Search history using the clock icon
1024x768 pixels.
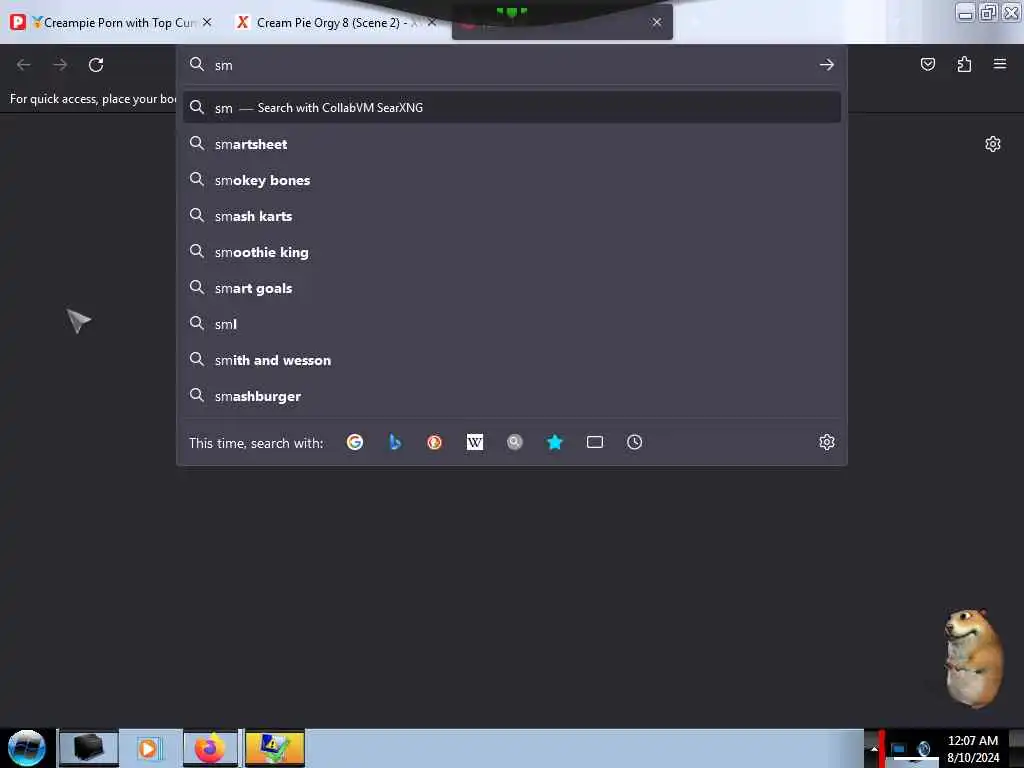634,442
